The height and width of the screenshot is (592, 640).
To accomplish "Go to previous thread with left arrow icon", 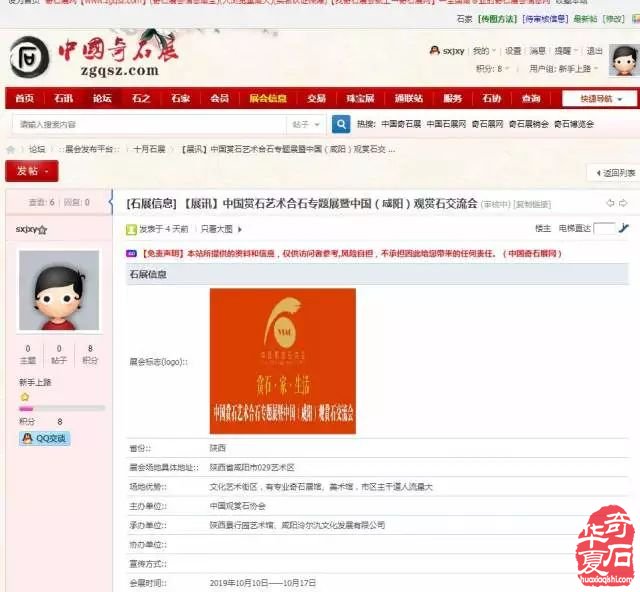I will tap(610, 203).
